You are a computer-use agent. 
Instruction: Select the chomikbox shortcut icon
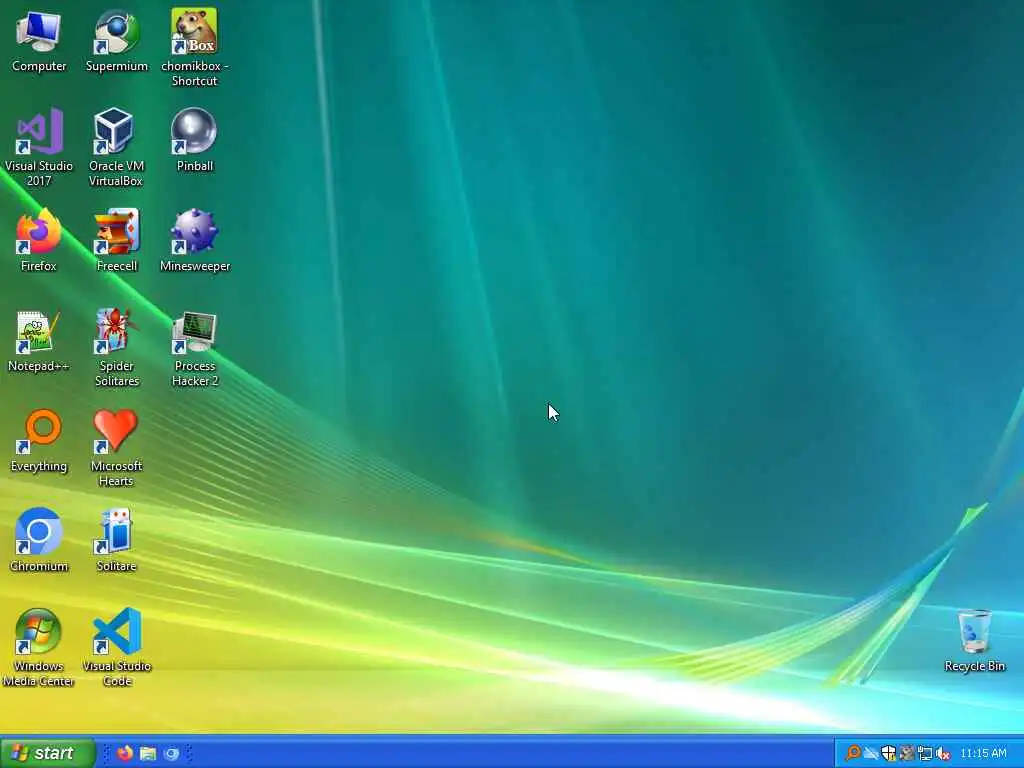[x=195, y=47]
